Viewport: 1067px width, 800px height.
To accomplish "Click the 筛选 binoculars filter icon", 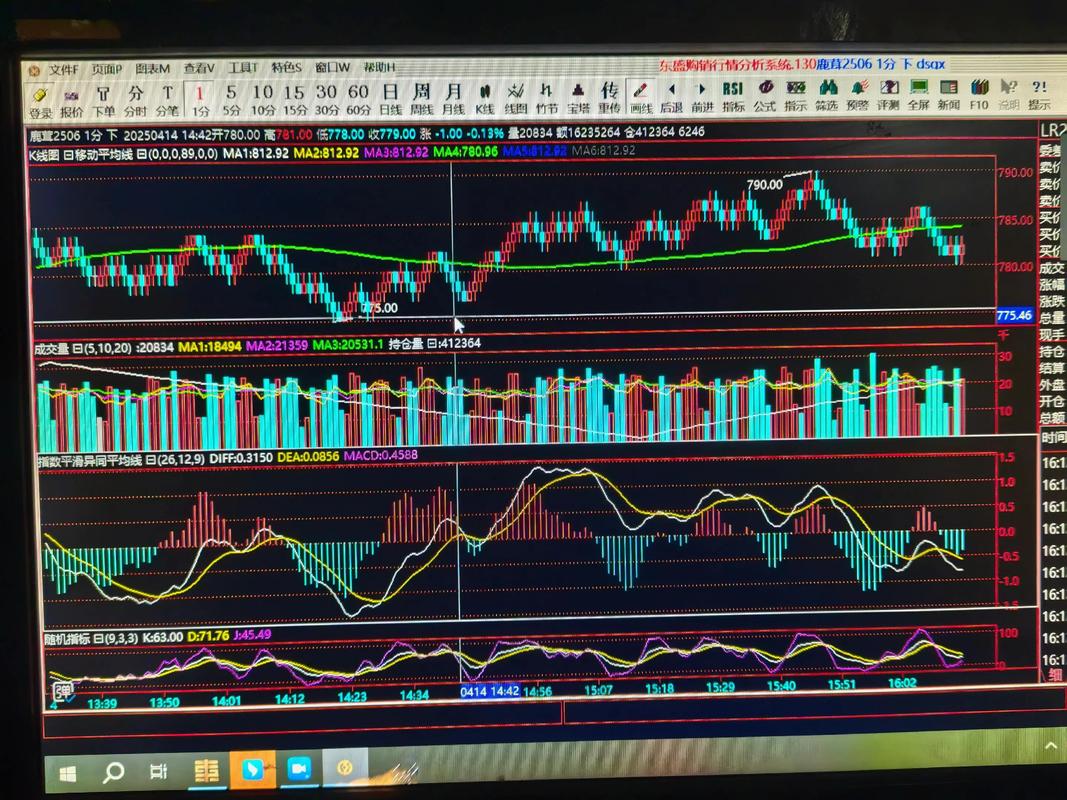I will coord(826,94).
